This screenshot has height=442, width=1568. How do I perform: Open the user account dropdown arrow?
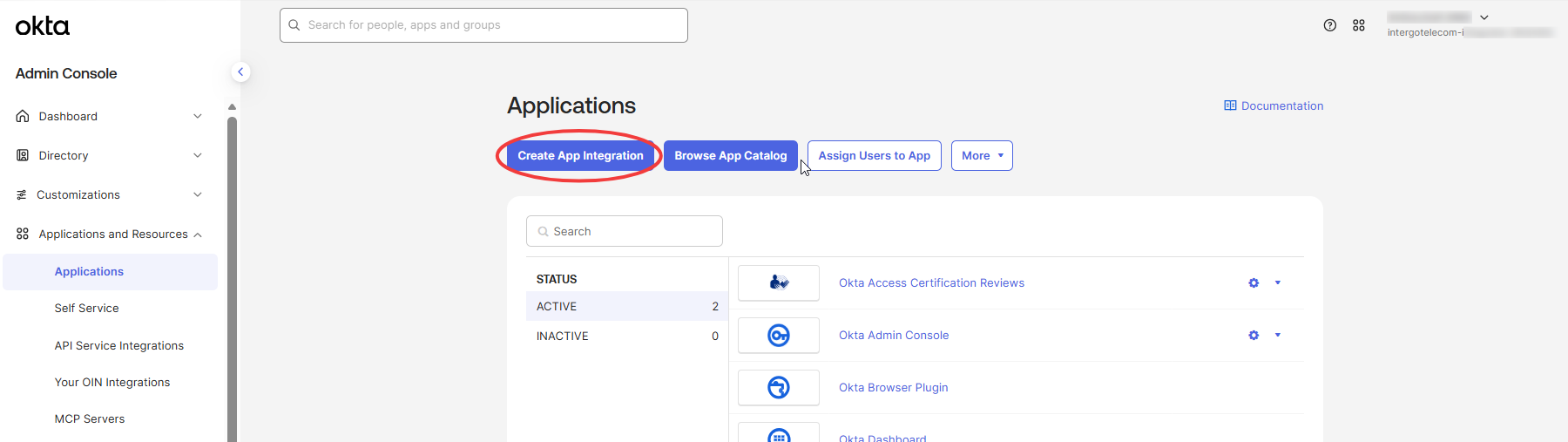[1484, 17]
